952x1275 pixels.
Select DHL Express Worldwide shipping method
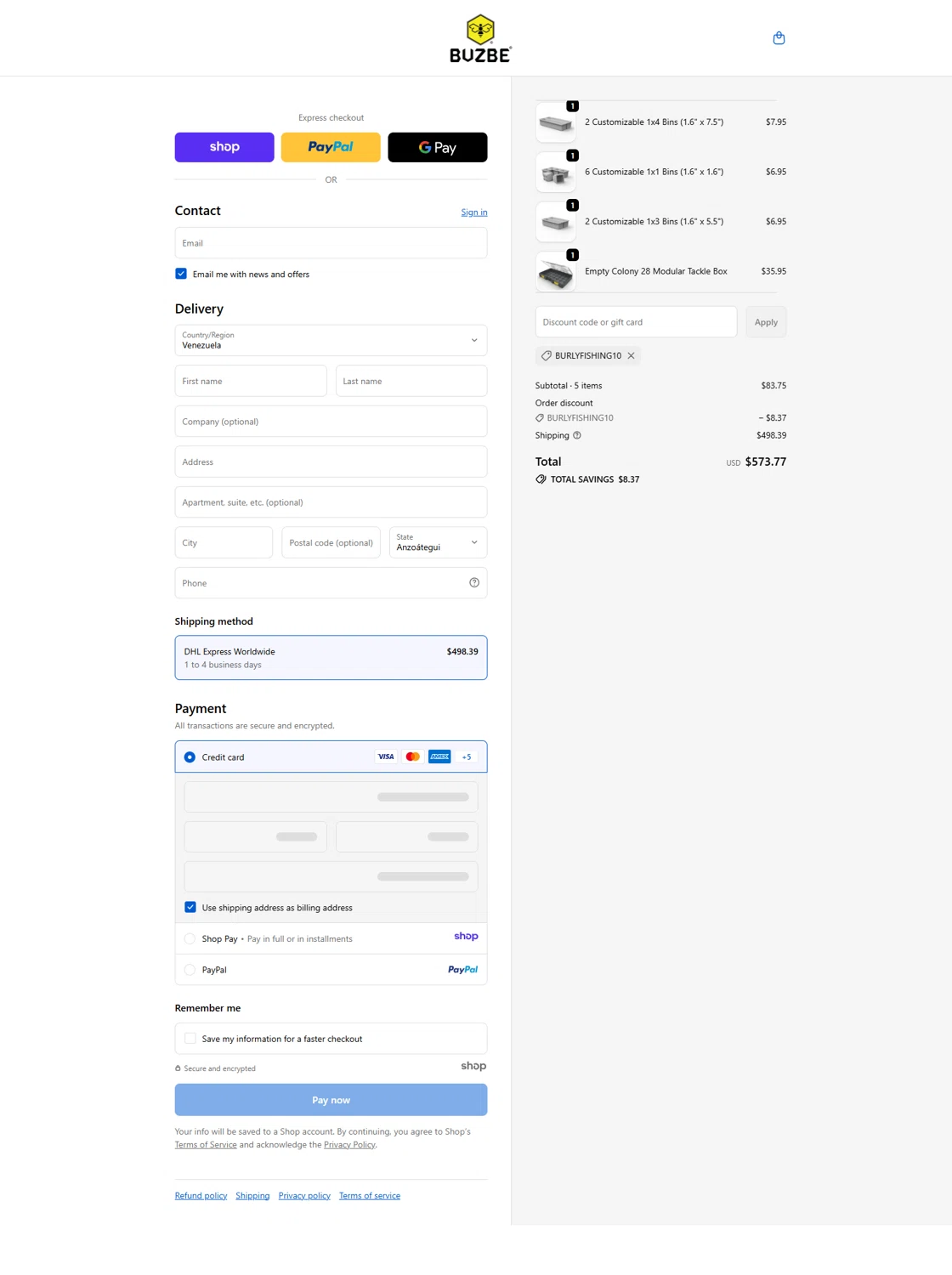331,658
